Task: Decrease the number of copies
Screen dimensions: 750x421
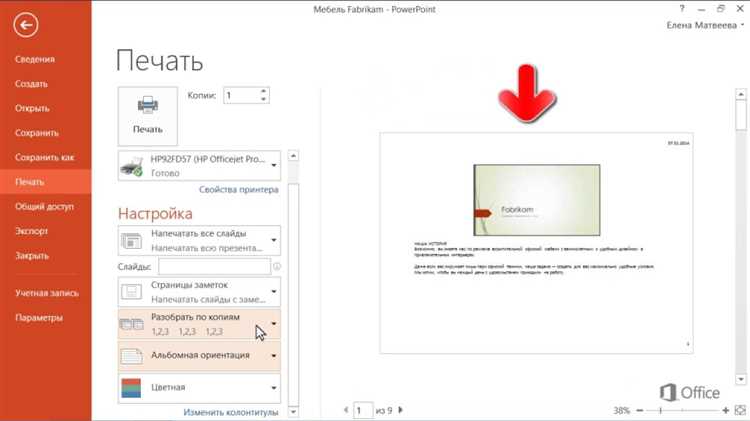Action: (x=264, y=100)
